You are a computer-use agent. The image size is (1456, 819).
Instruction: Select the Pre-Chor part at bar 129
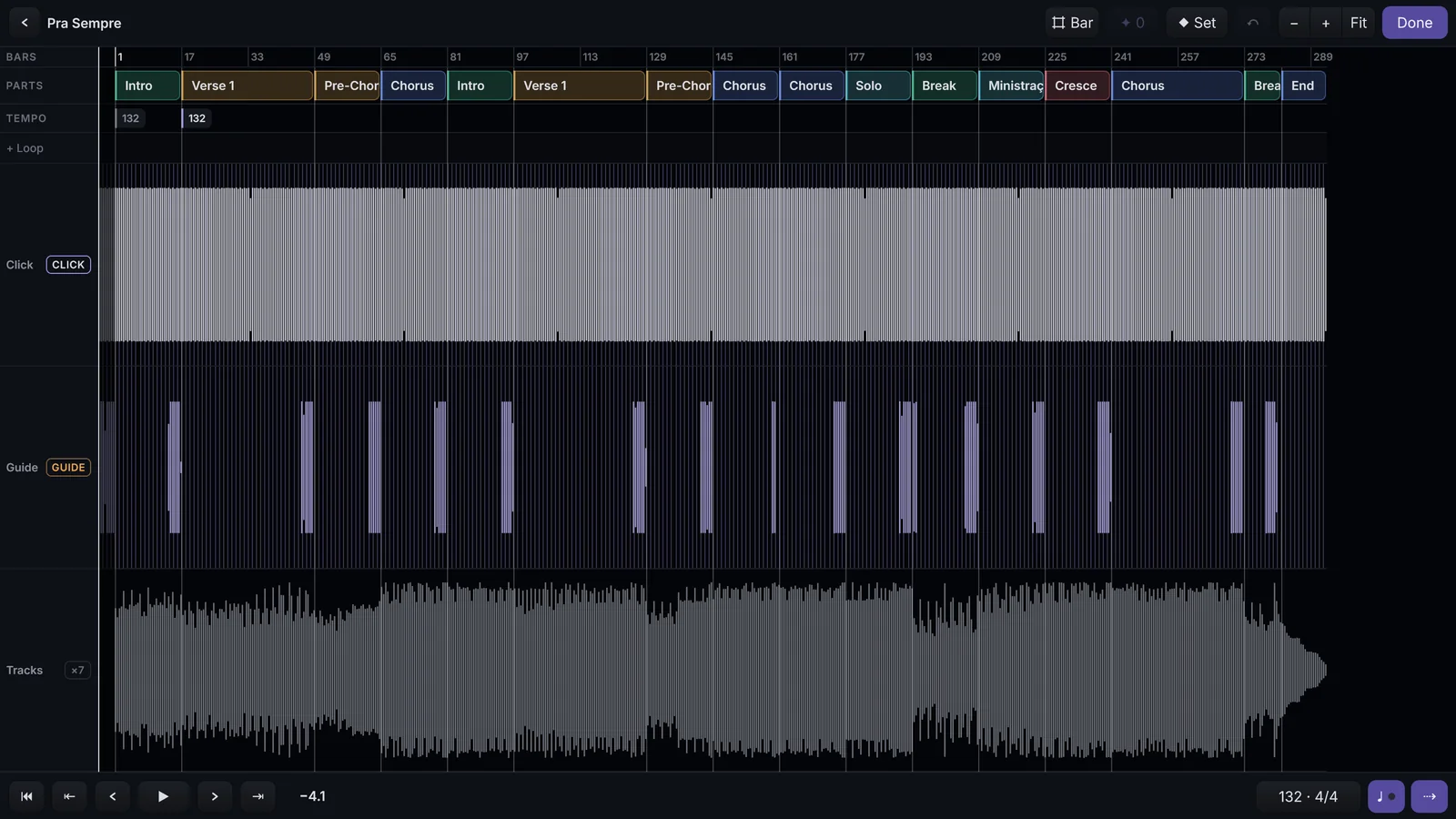(679, 86)
